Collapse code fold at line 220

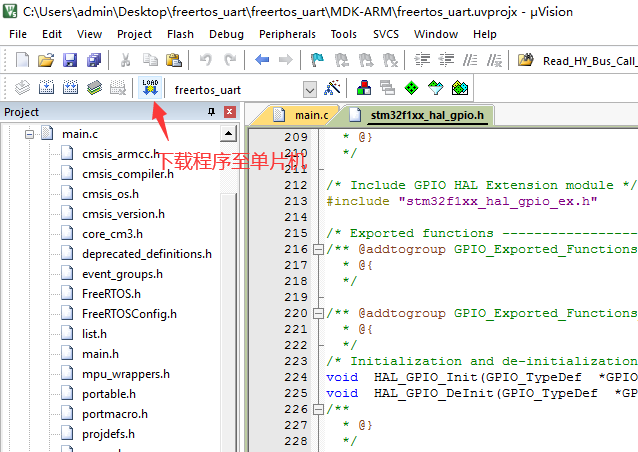[x=318, y=313]
